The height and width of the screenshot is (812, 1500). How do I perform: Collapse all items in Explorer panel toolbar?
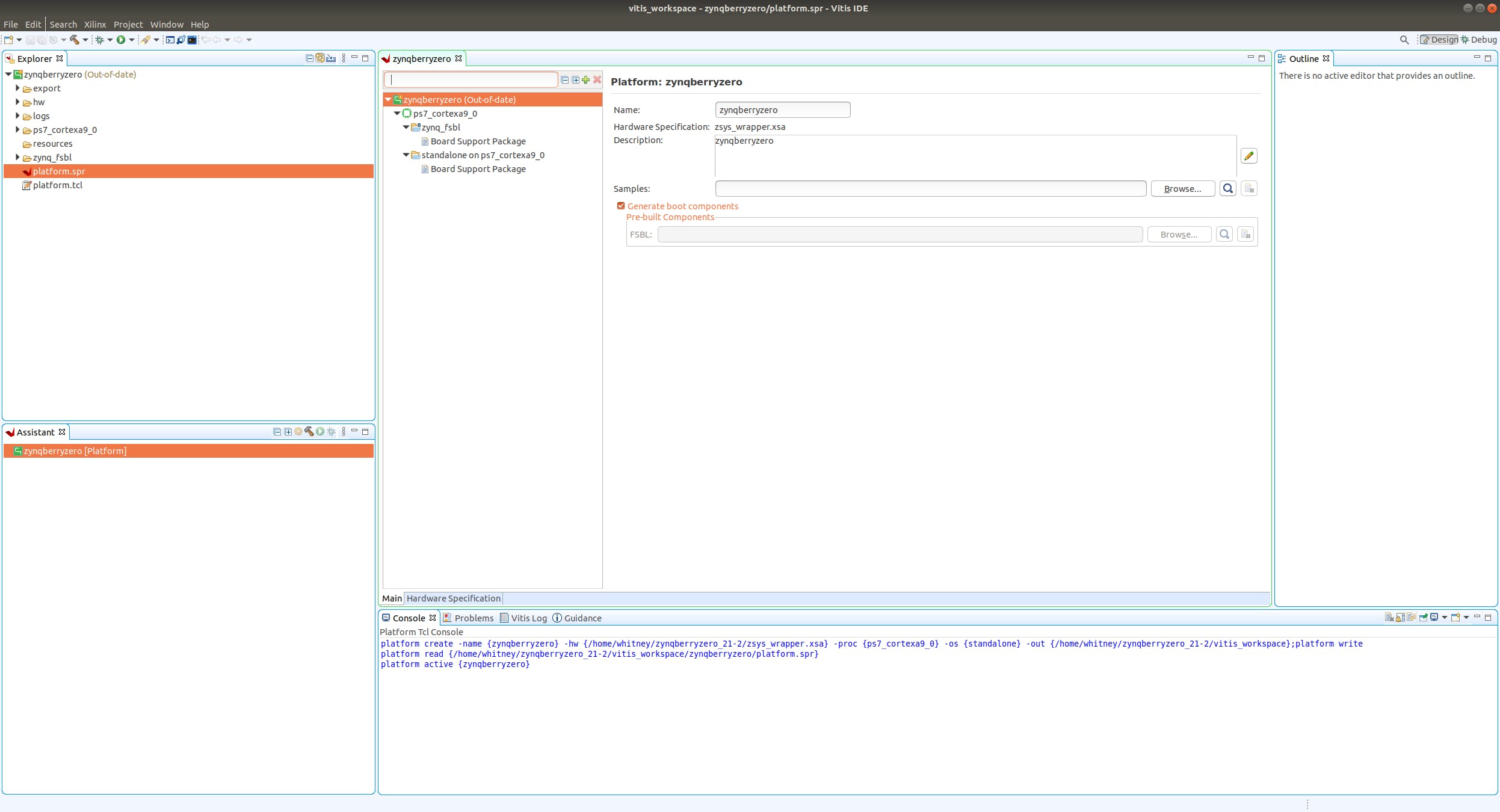pos(310,58)
